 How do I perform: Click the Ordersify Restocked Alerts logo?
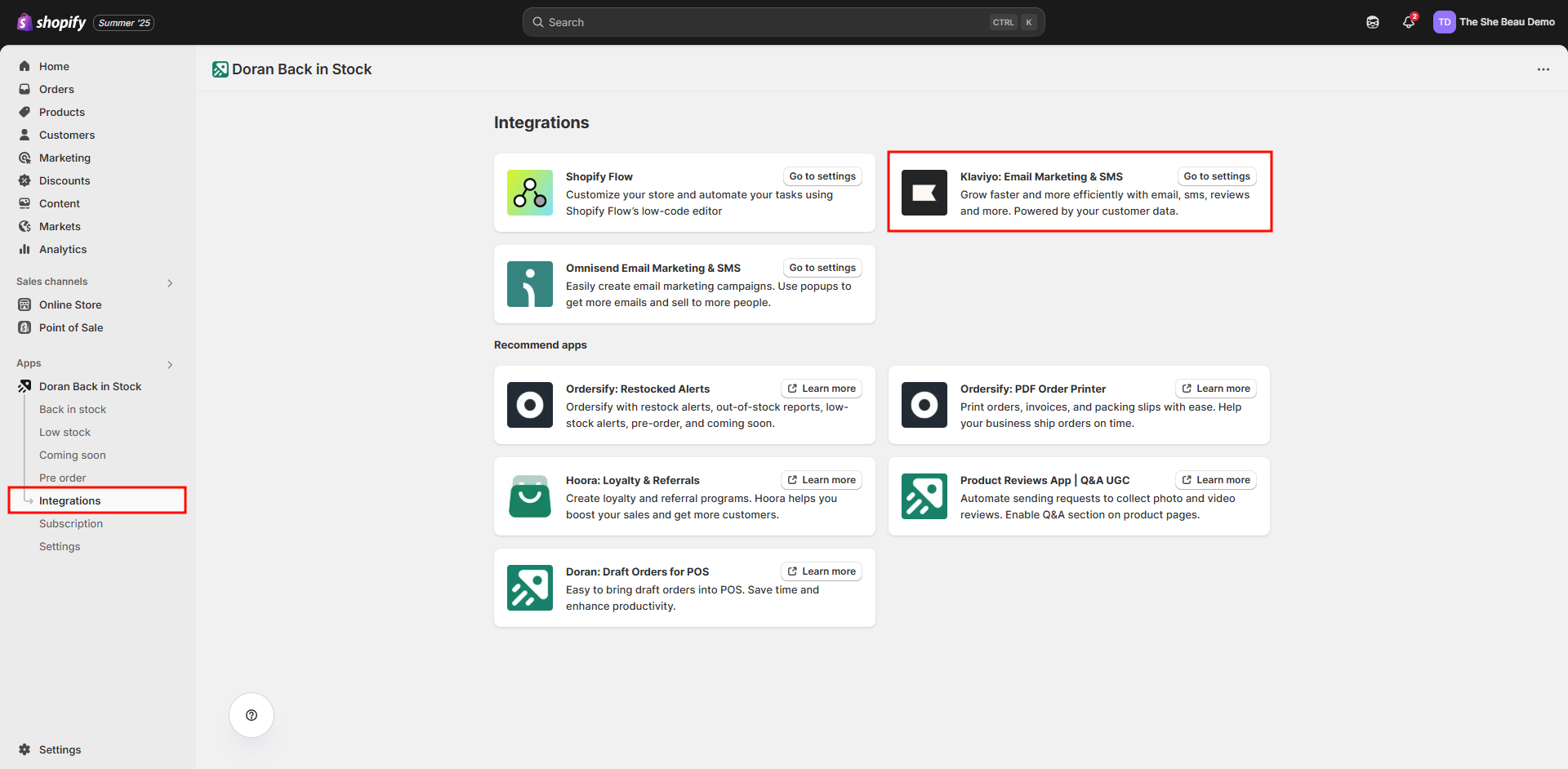coord(530,405)
